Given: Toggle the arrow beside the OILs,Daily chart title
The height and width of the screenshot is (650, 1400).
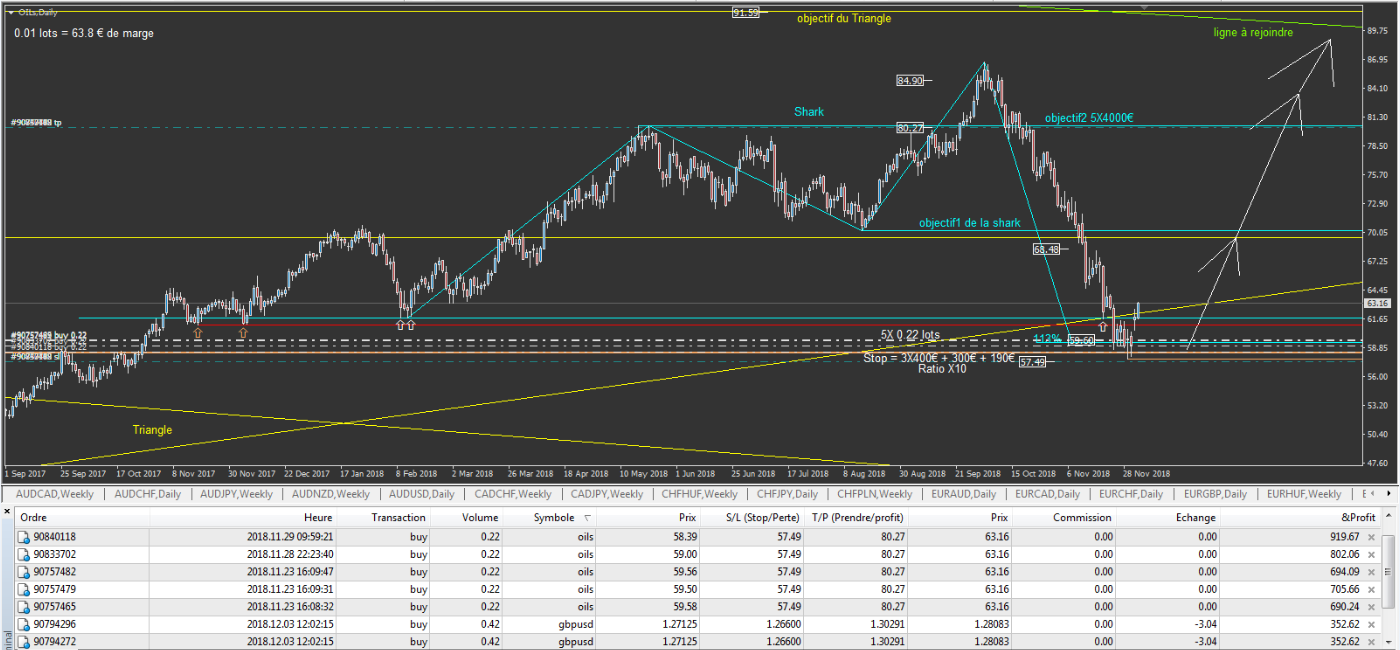Looking at the screenshot, I should click(x=9, y=12).
